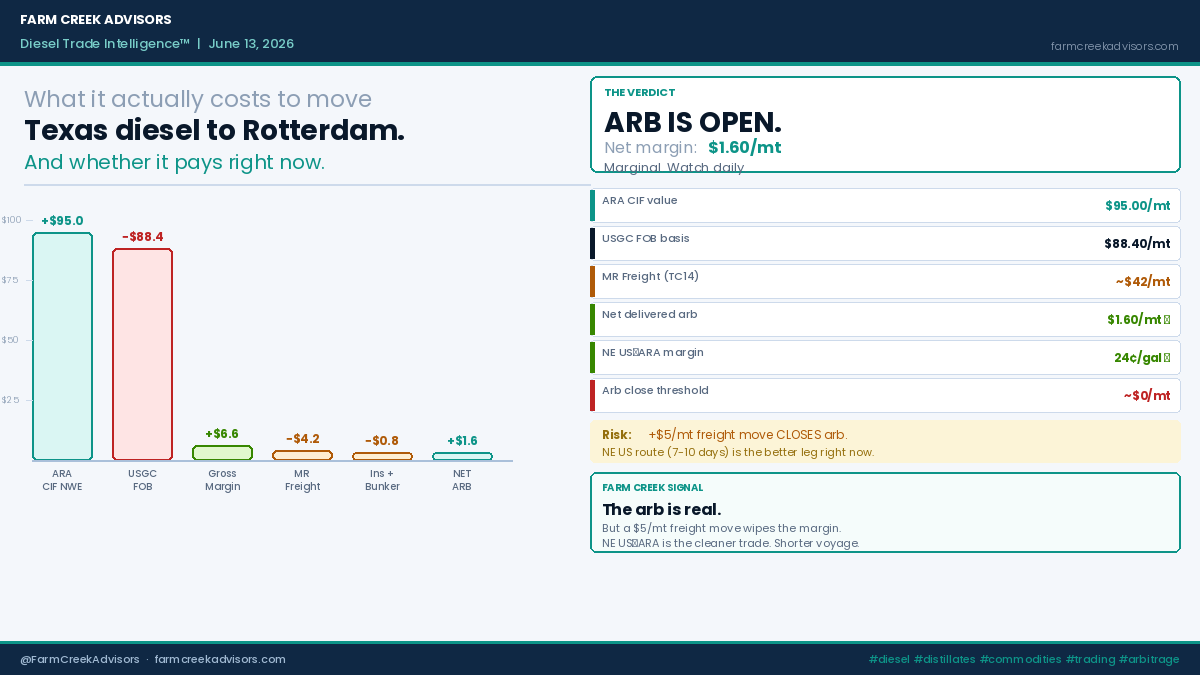
Task: Click the #diesel hashtag
Action: [889, 660]
